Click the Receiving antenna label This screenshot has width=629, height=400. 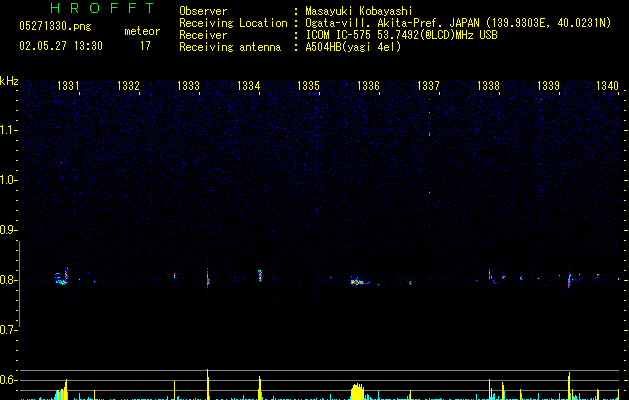coord(230,47)
